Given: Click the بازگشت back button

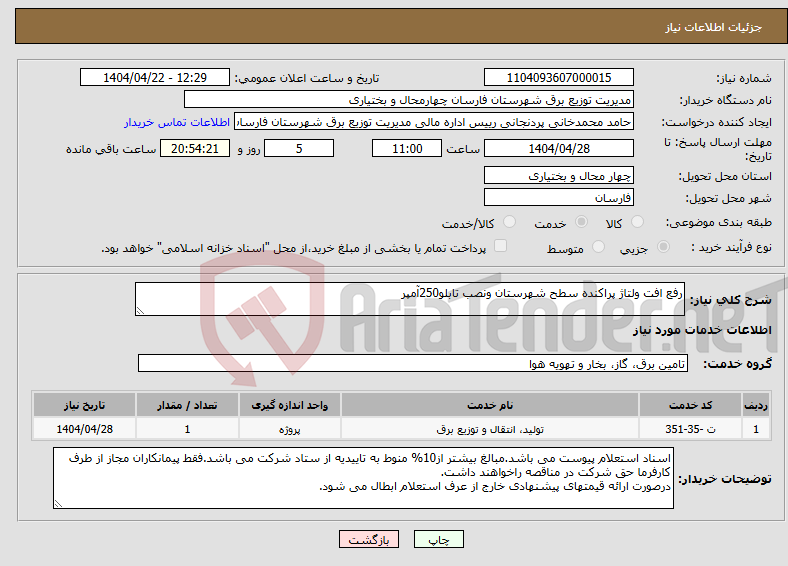Looking at the screenshot, I should pyautogui.click(x=369, y=539).
